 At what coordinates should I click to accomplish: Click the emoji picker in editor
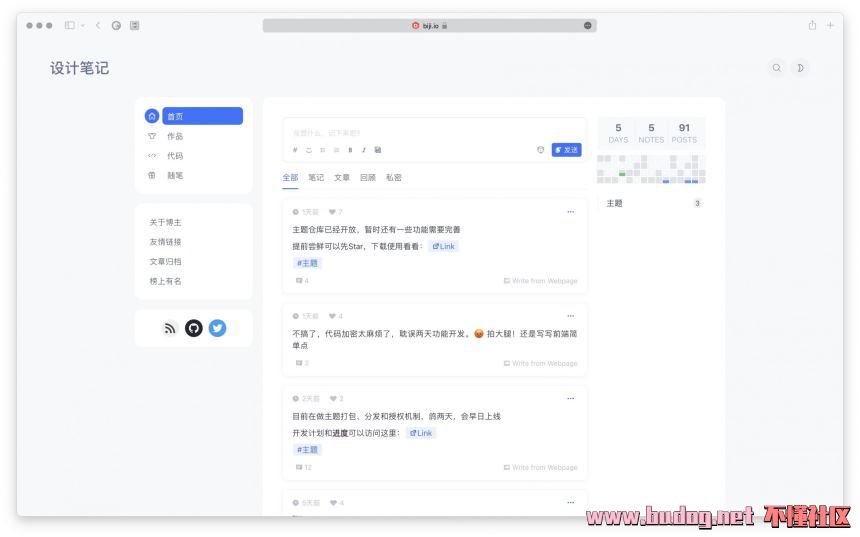coord(541,150)
